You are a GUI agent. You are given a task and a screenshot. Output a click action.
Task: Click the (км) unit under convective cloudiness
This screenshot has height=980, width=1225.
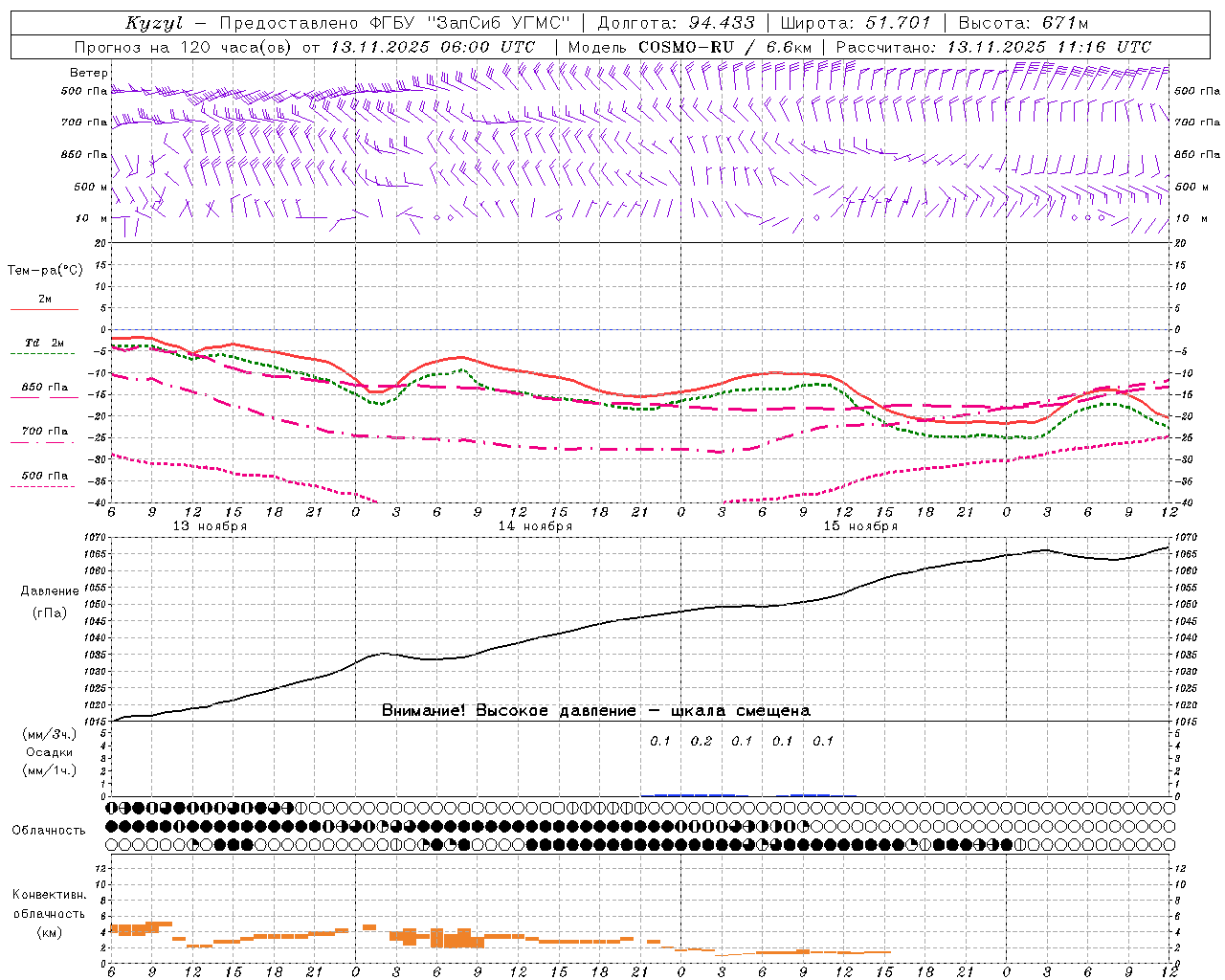coord(49,932)
